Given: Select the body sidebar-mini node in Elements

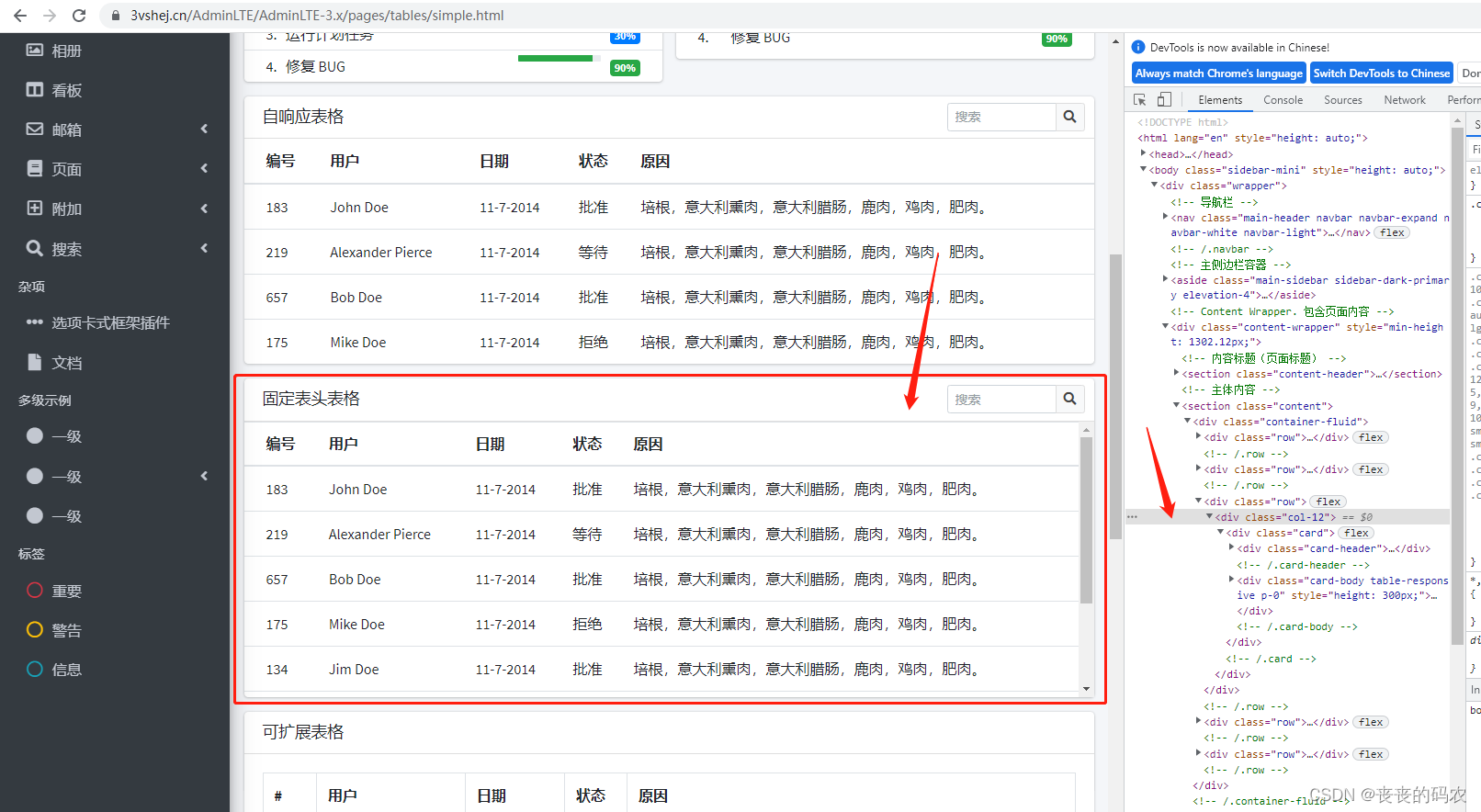Looking at the screenshot, I should (1295, 170).
